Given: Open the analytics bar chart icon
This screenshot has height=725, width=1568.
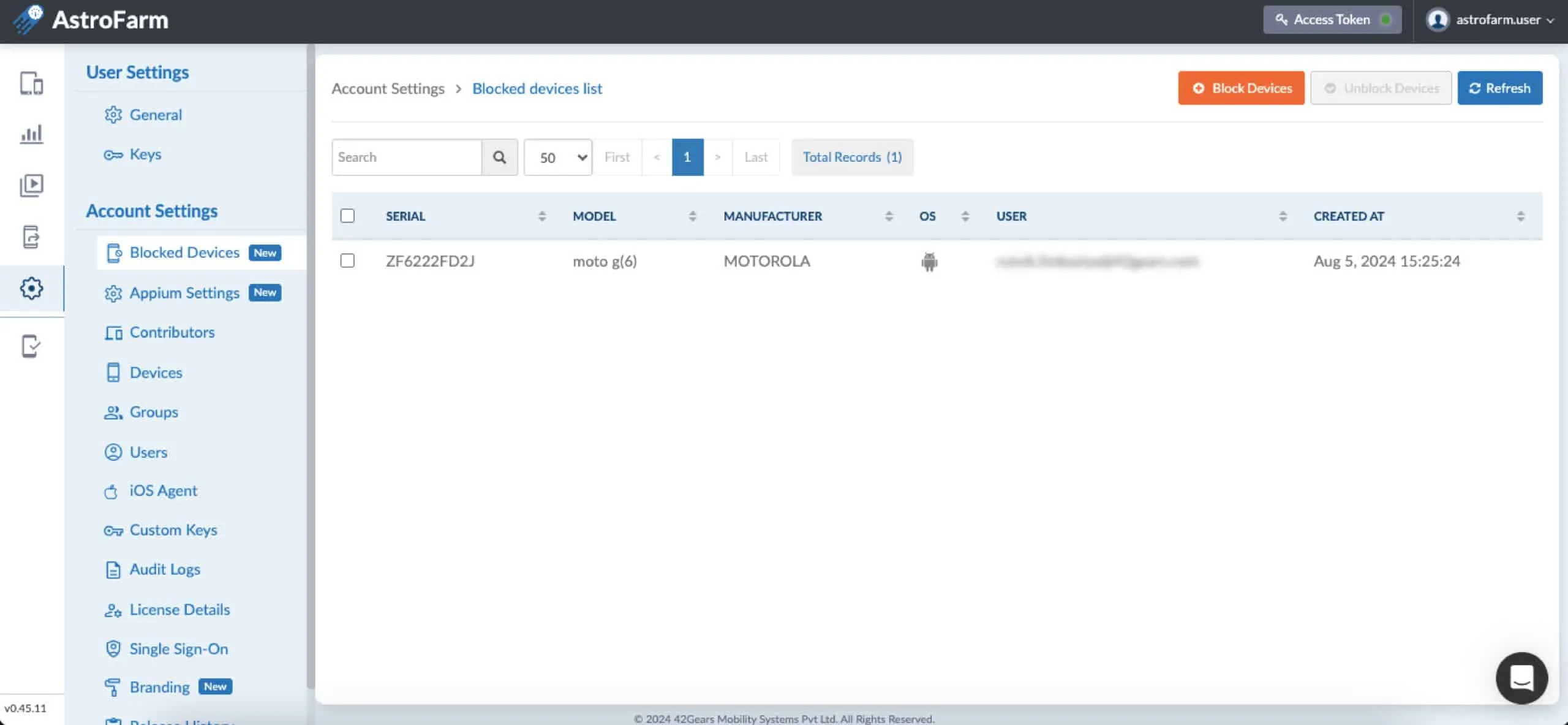Looking at the screenshot, I should [x=31, y=134].
